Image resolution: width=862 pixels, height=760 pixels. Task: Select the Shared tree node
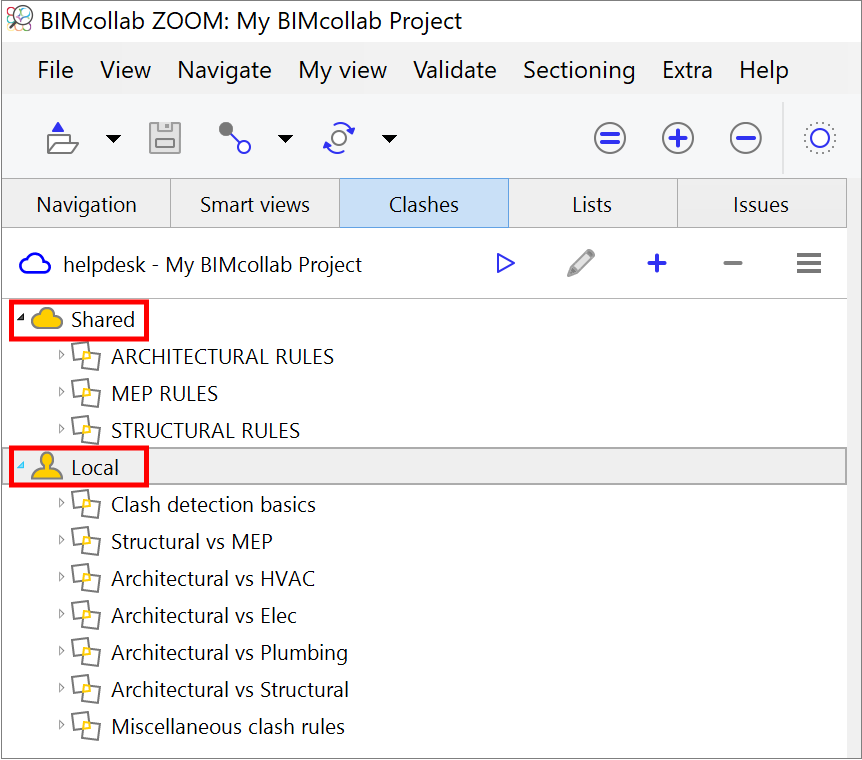[x=103, y=320]
